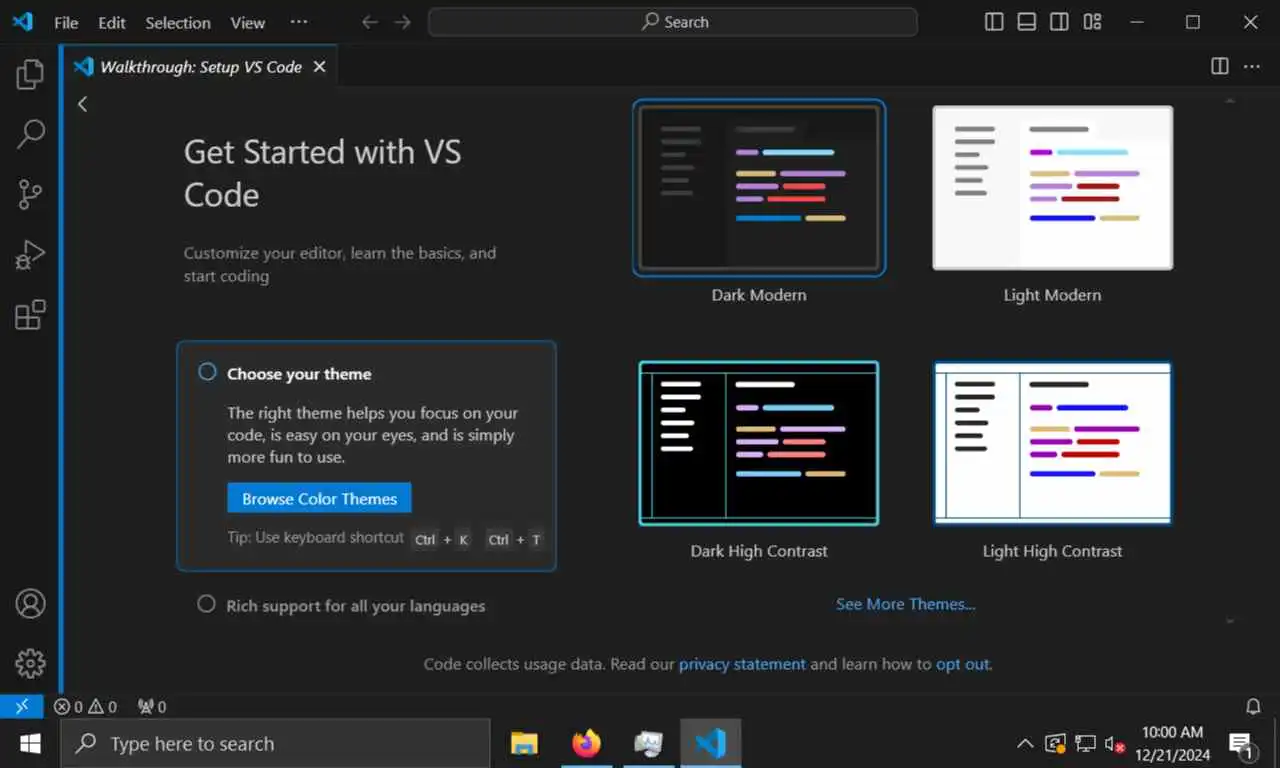Click the Browse Color Themes button
1280x768 pixels.
tap(319, 498)
